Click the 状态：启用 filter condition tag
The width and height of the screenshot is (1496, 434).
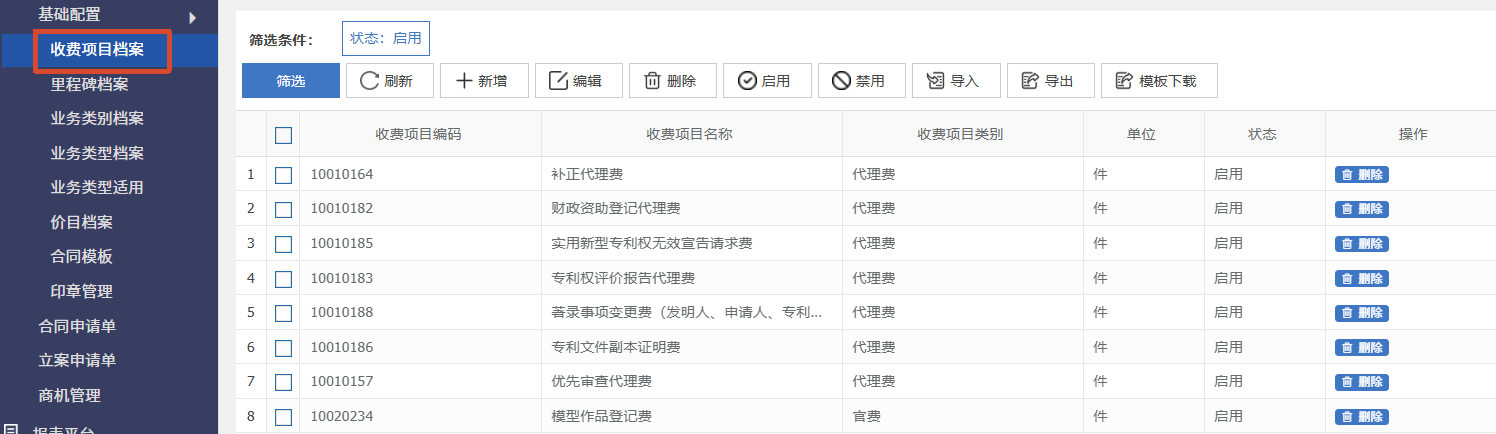(386, 38)
